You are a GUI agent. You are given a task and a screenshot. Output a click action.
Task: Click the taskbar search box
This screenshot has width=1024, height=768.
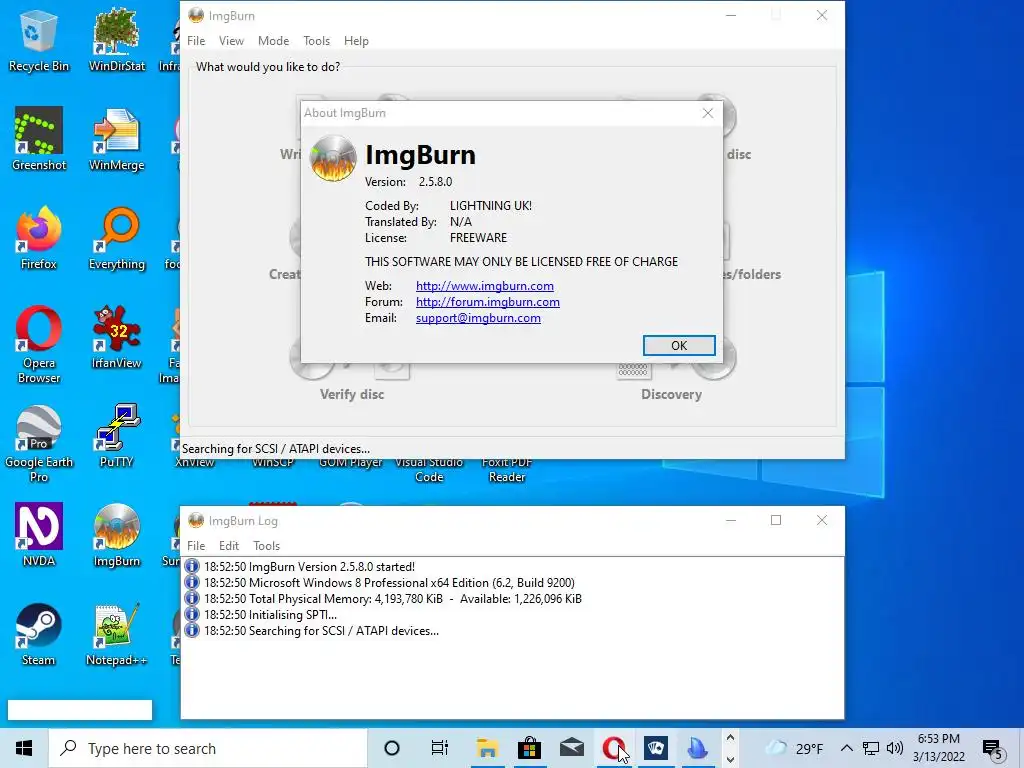pos(208,748)
